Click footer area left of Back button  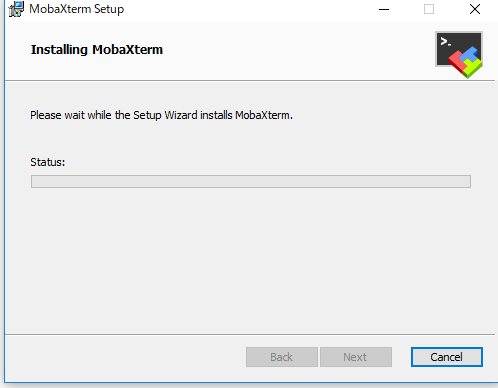pyautogui.click(x=125, y=357)
